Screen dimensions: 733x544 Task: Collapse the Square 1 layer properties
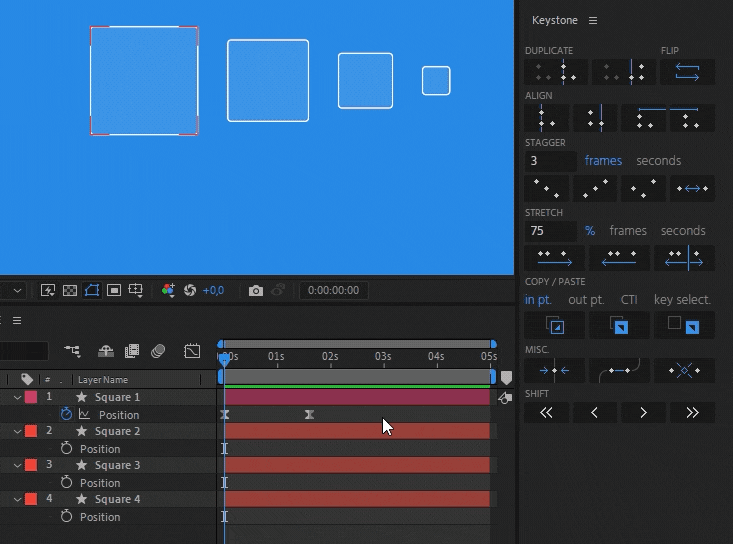pyautogui.click(x=17, y=397)
